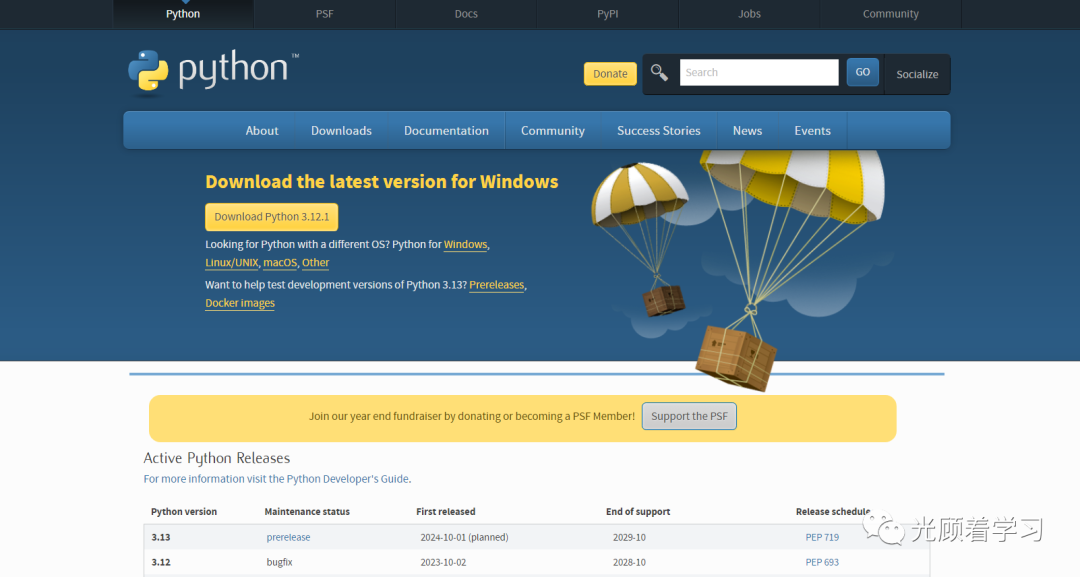
Task: Click the 2029-10 end of support cell
Action: coord(629,537)
